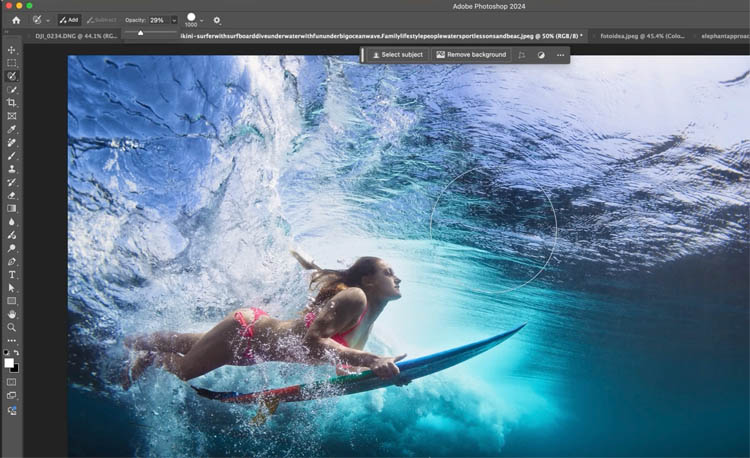Click Remove background button

(471, 55)
